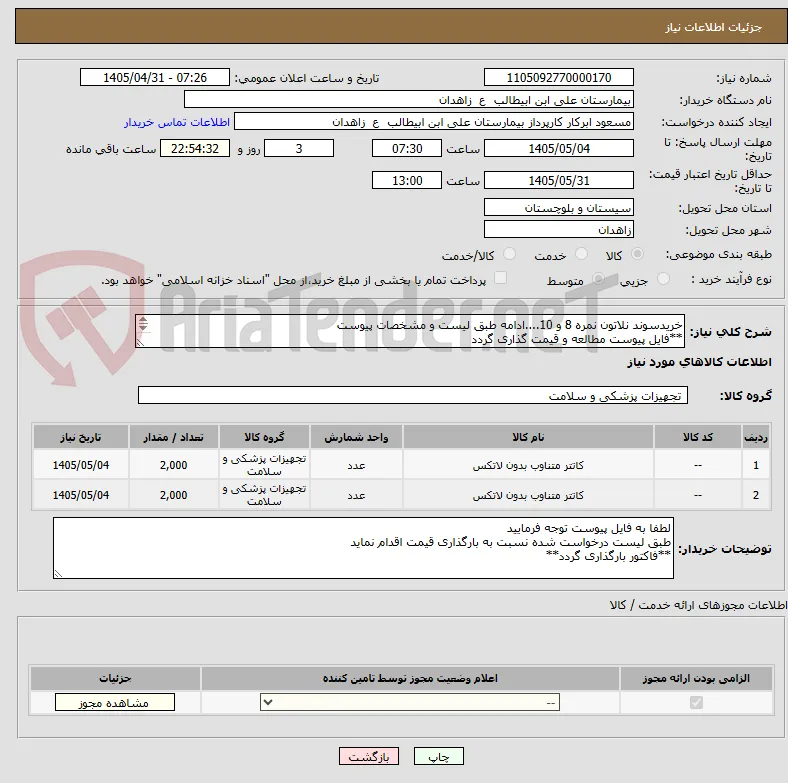Click row 1 unit عدد
Screen dimensions: 788x783
tap(356, 465)
